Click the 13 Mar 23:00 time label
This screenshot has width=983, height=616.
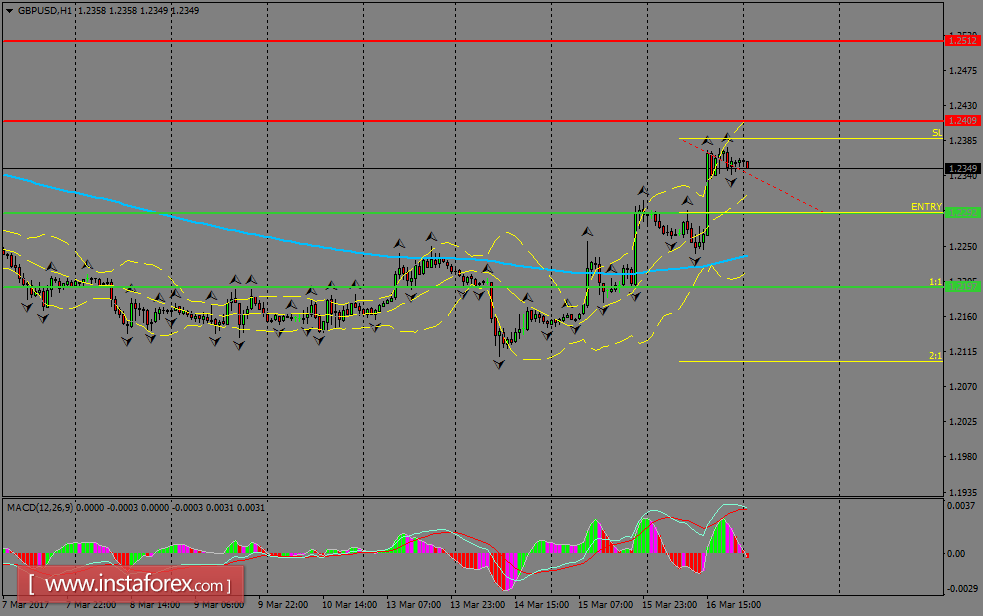point(478,605)
